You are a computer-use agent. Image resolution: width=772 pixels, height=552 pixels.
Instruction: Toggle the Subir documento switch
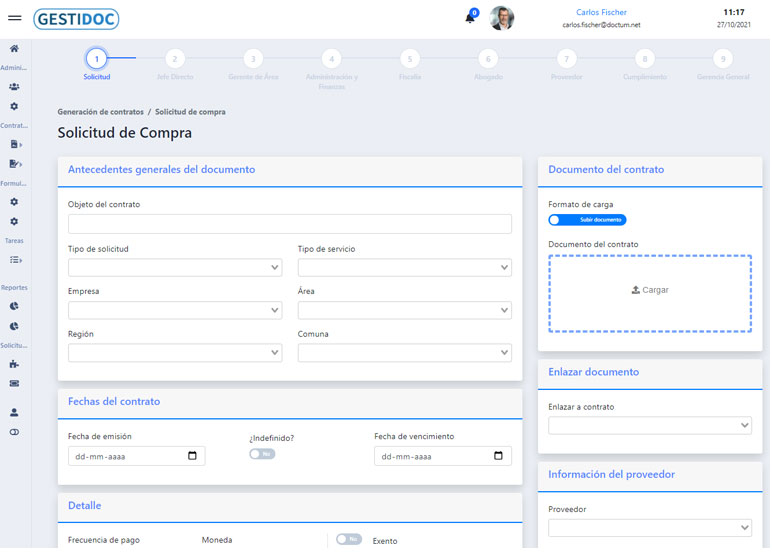coord(587,220)
